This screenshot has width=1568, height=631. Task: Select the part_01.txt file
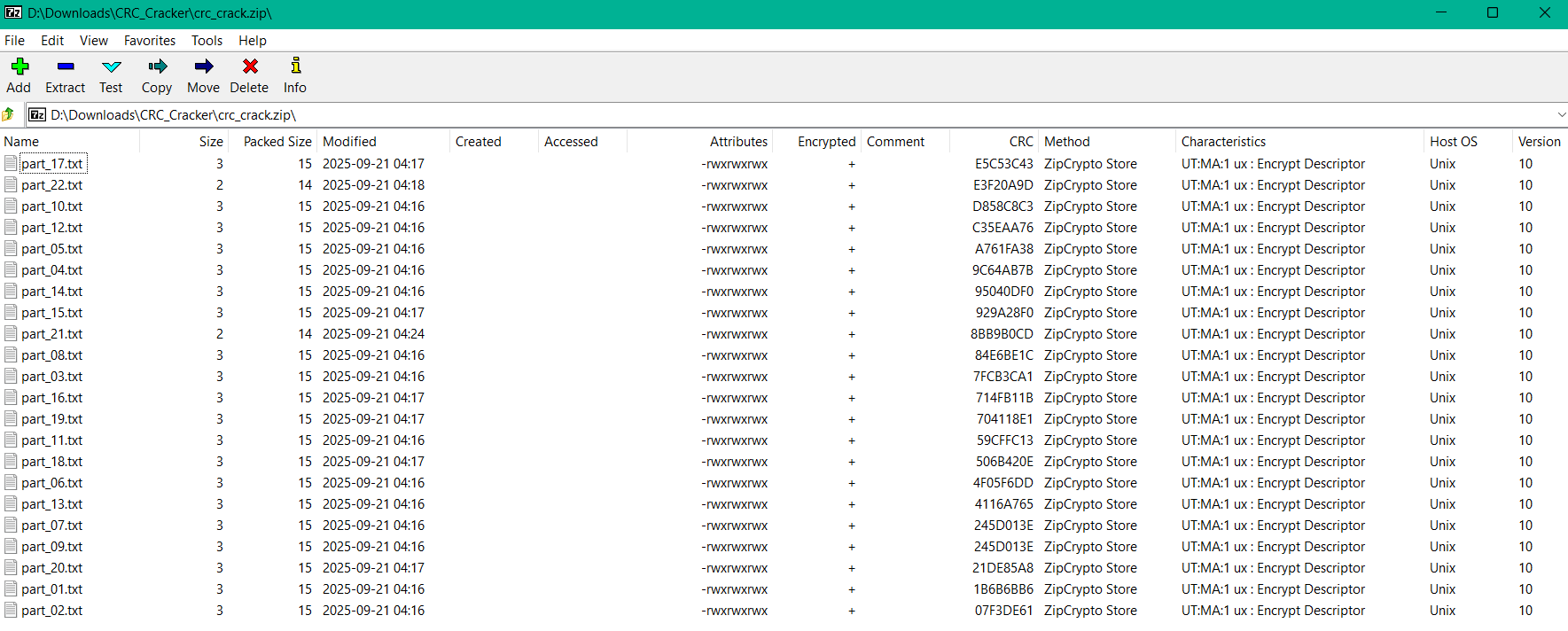(x=51, y=589)
